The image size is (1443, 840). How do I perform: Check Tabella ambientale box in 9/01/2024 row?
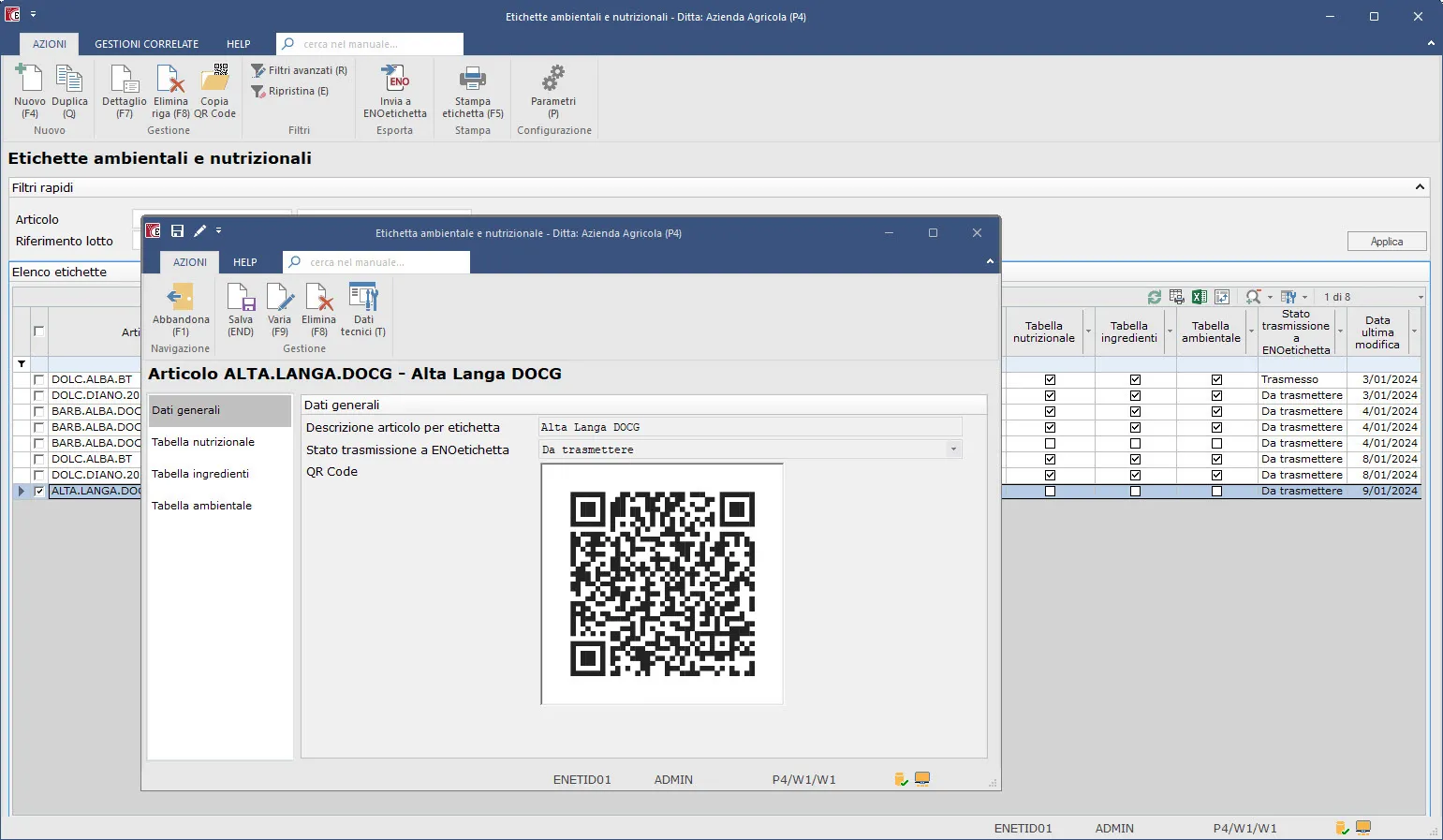[x=1216, y=492]
